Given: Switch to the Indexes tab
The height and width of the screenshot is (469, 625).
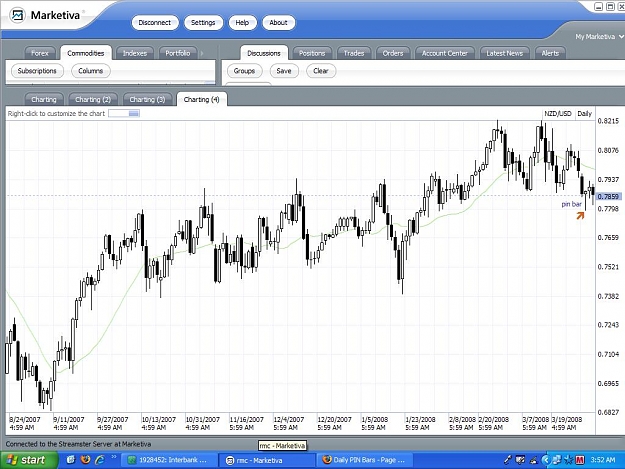Looking at the screenshot, I should 135,53.
